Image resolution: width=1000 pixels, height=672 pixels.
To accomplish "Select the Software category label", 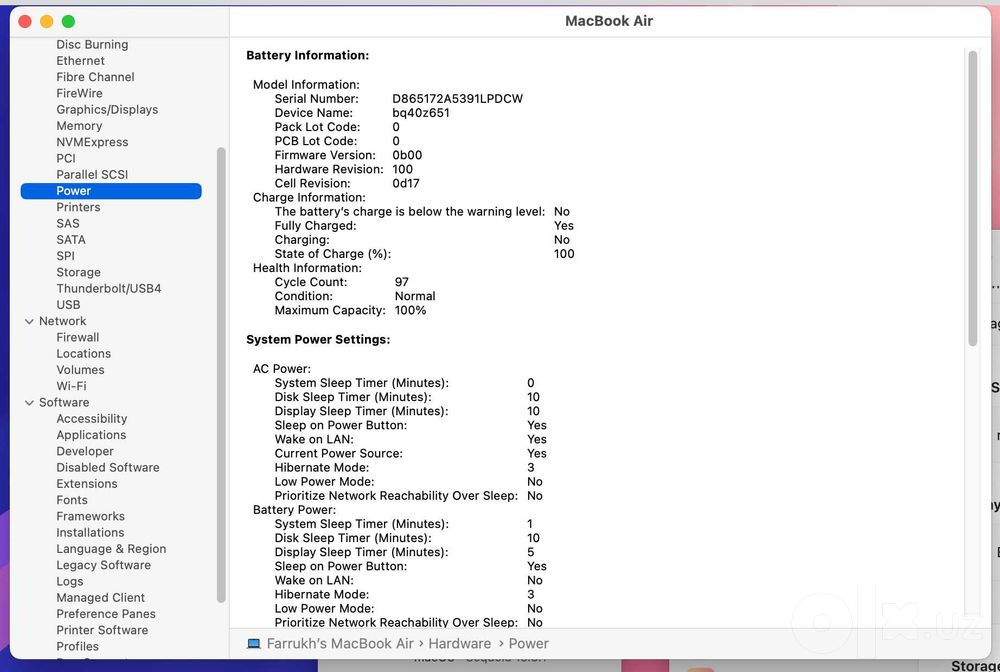I will click(x=64, y=402).
